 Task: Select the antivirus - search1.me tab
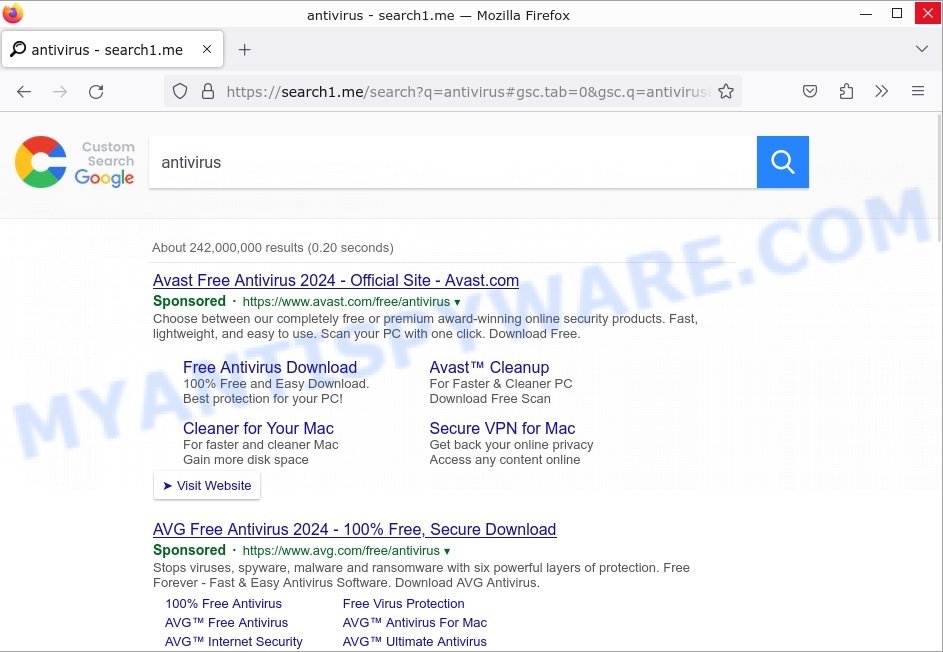[x=112, y=49]
